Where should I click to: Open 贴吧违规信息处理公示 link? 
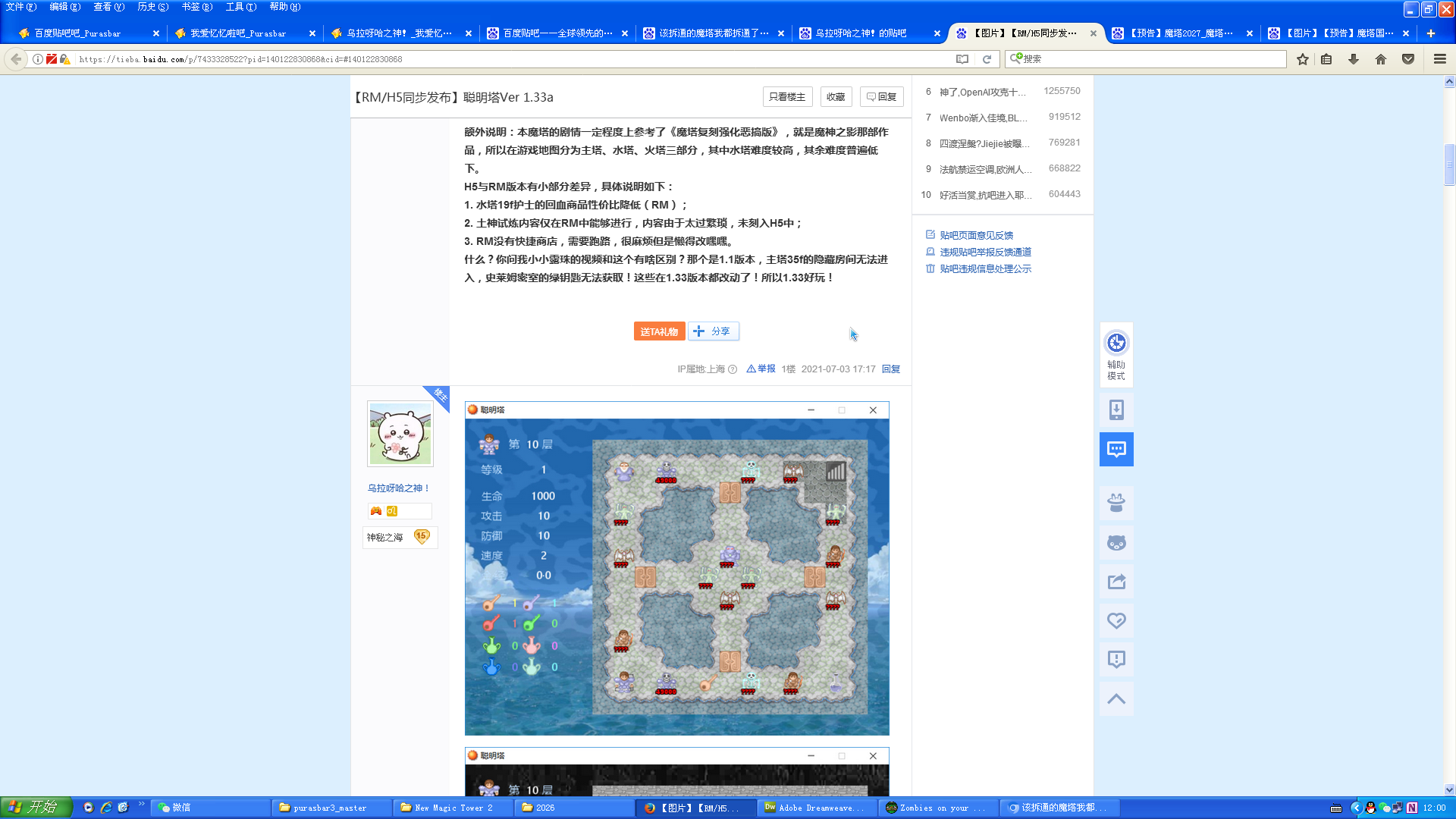pos(985,268)
